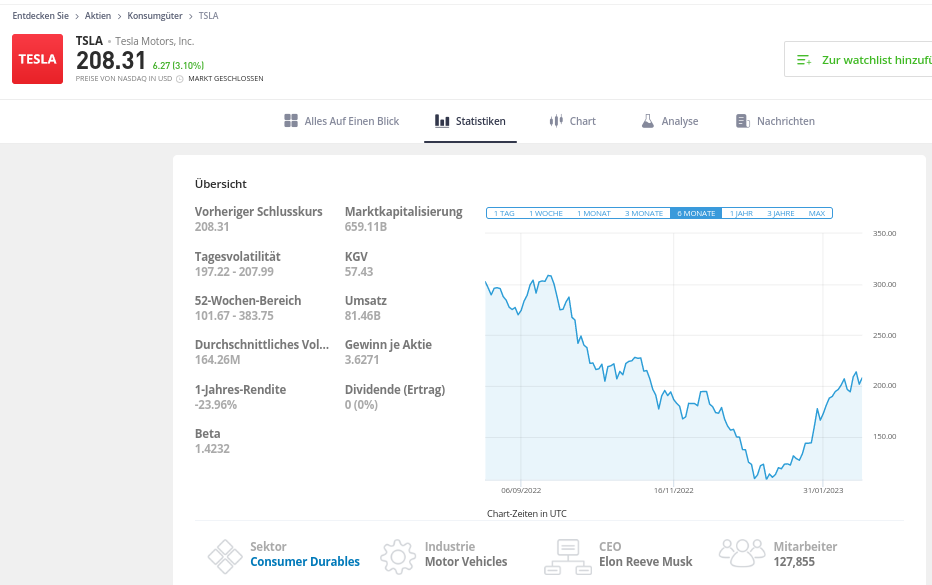The height and width of the screenshot is (585, 932).
Task: Click the price 208.31 in the header
Action: [x=111, y=61]
